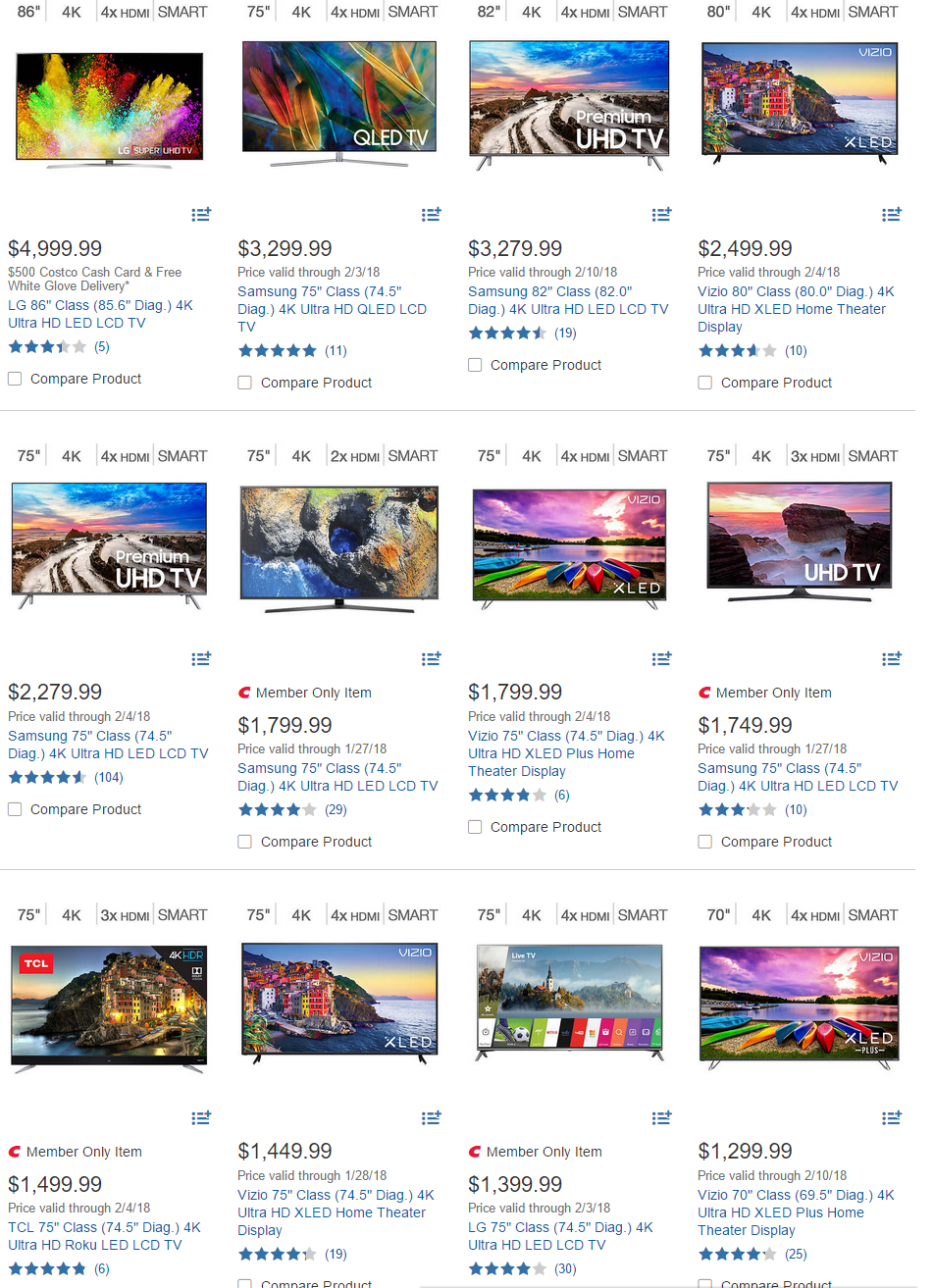
Task: Open Vizio 80" XLED Home Theater Display link
Action: (796, 309)
